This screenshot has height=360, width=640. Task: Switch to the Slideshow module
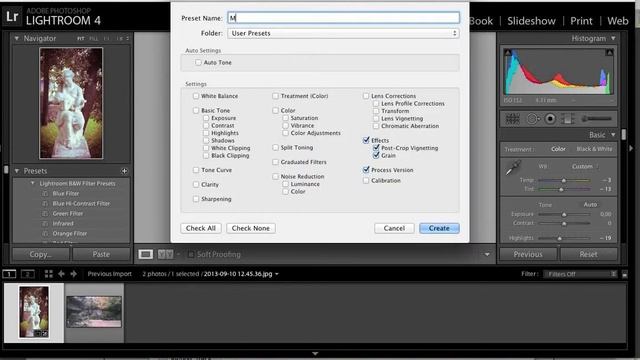point(531,21)
